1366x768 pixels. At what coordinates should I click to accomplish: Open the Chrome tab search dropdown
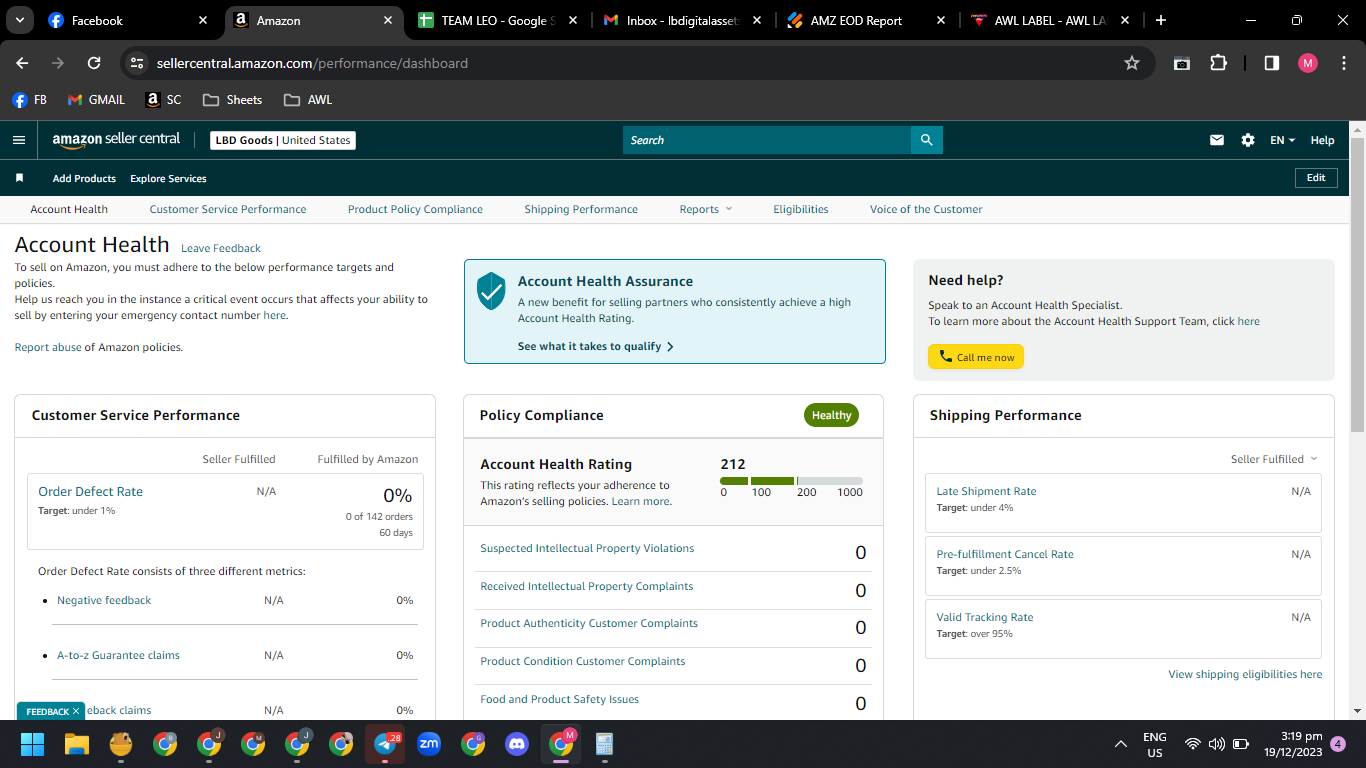[x=20, y=20]
